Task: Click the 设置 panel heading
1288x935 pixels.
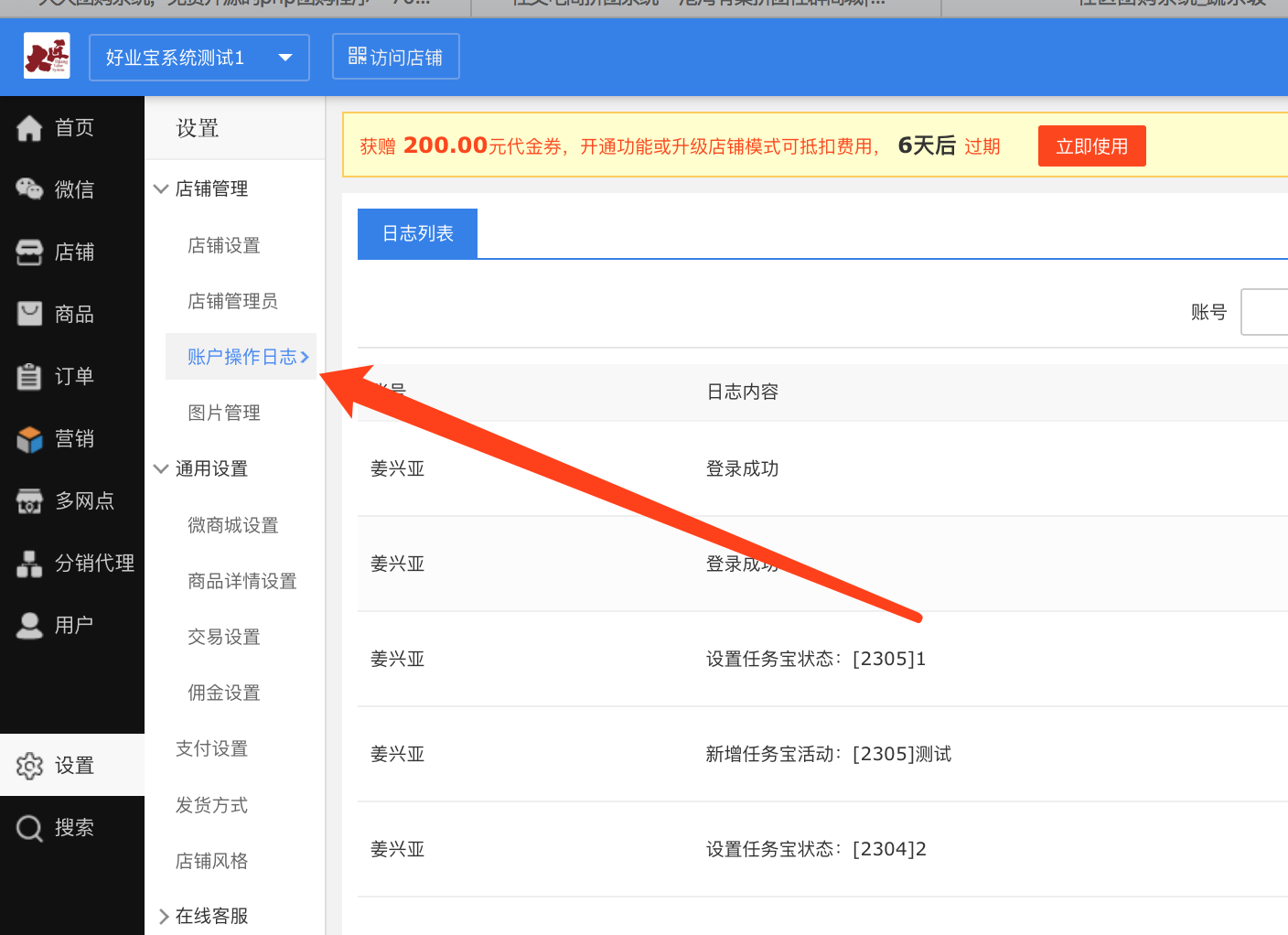Action: (x=198, y=128)
